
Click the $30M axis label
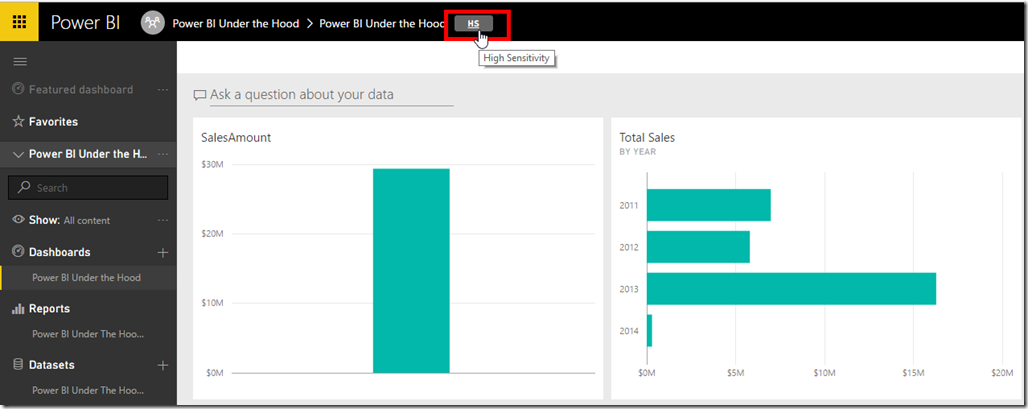(212, 164)
